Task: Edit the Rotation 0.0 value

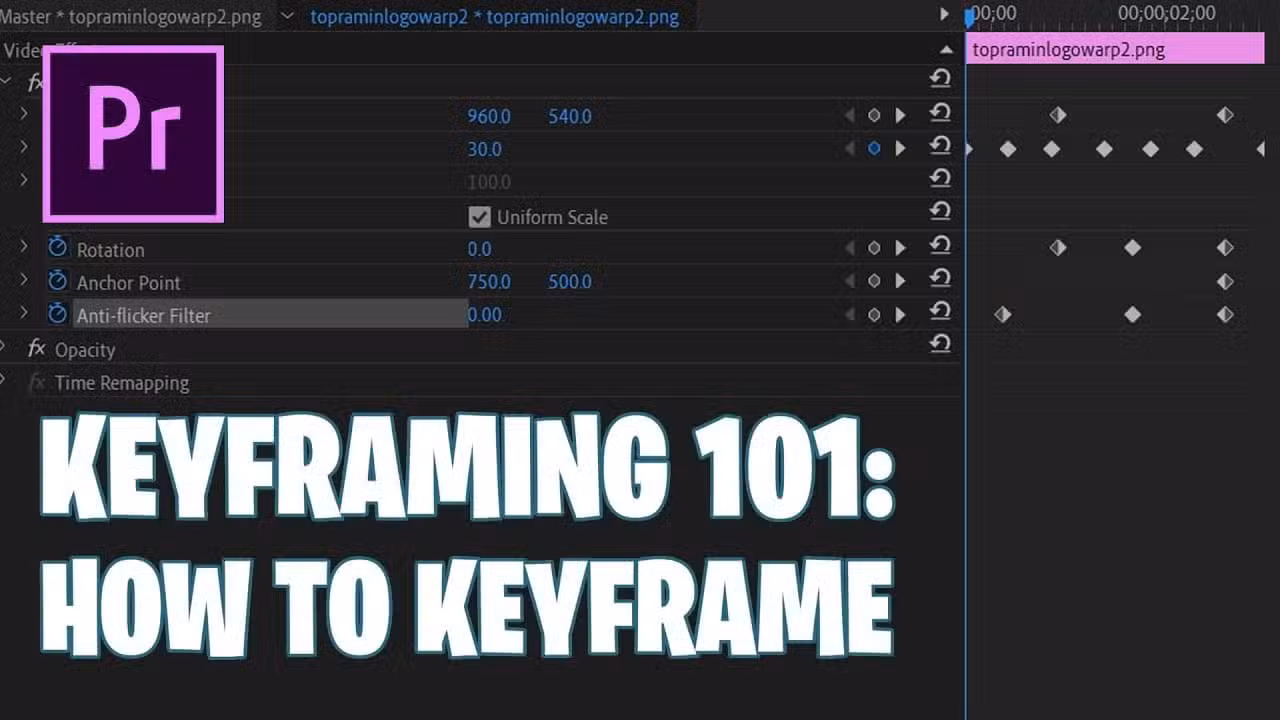Action: coord(480,249)
